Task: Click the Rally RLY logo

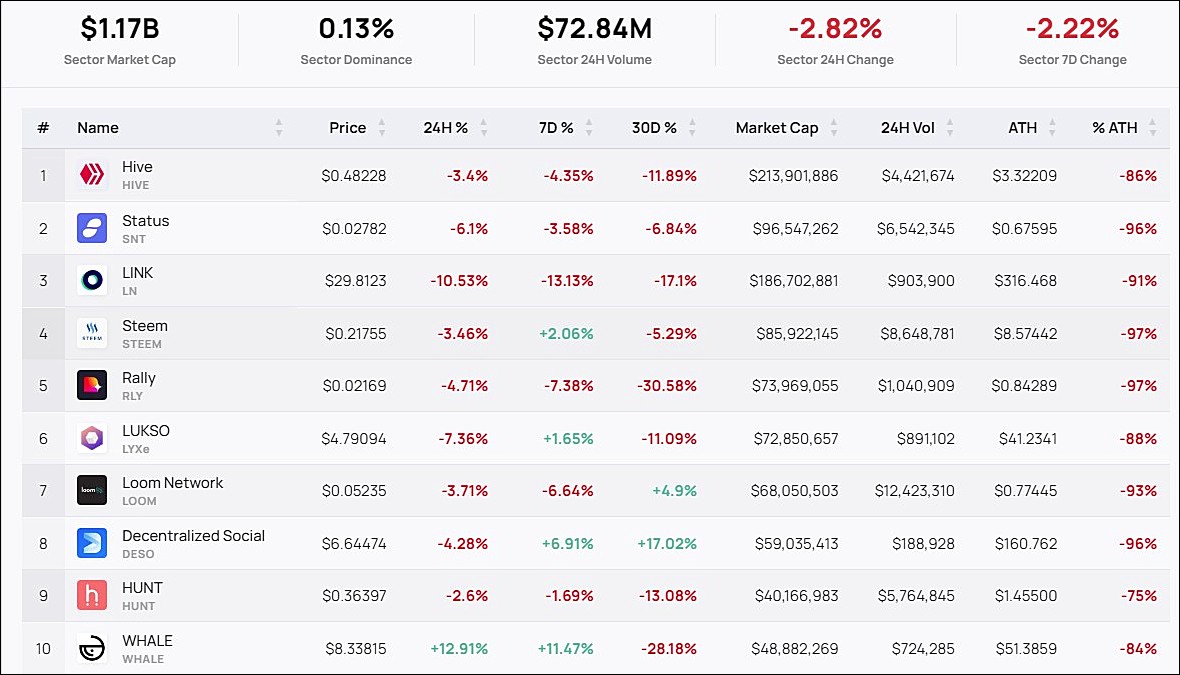Action: pos(92,385)
